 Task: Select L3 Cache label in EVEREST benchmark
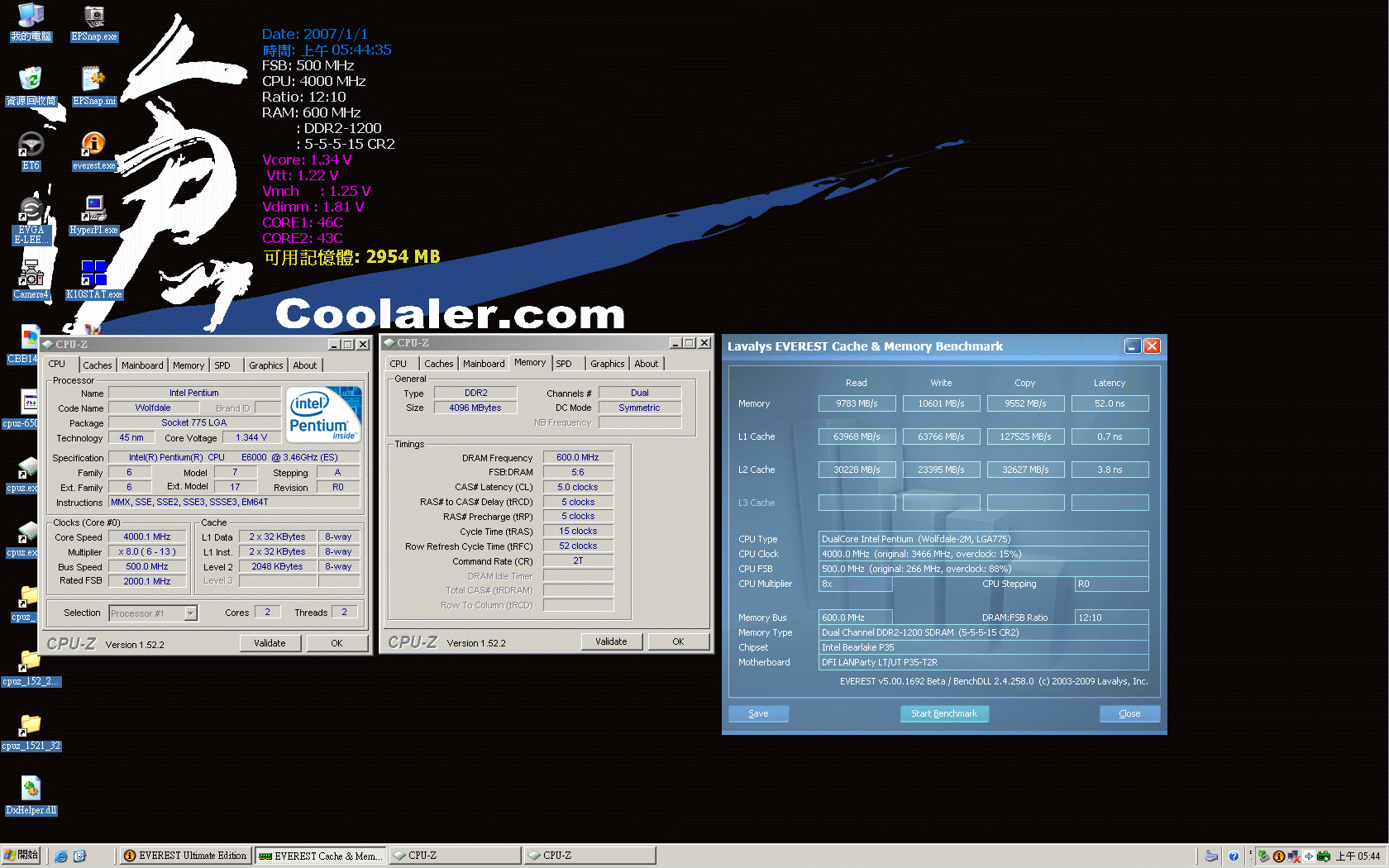(x=757, y=503)
